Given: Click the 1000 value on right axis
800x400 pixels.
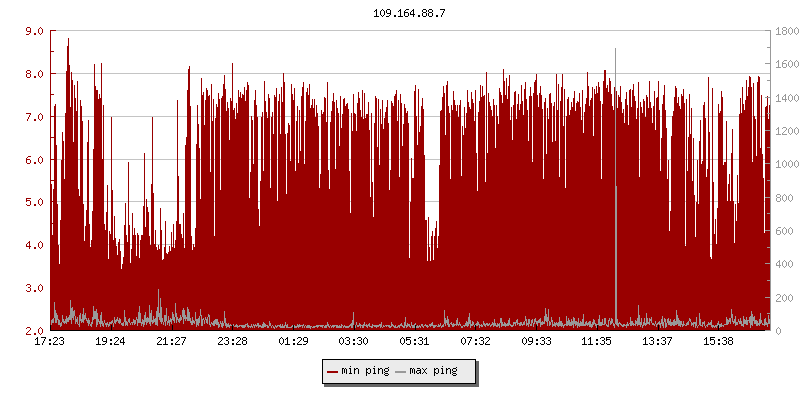Looking at the screenshot, I should click(785, 164).
